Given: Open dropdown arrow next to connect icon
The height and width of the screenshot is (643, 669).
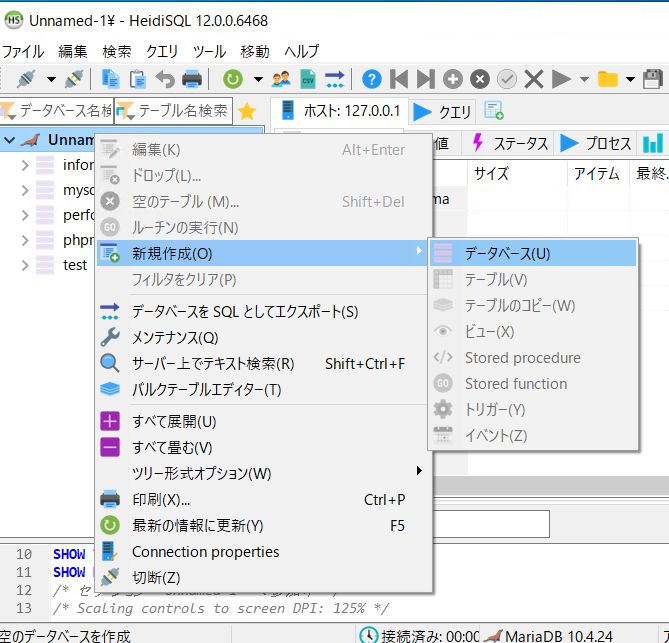Looking at the screenshot, I should click(x=51, y=79).
